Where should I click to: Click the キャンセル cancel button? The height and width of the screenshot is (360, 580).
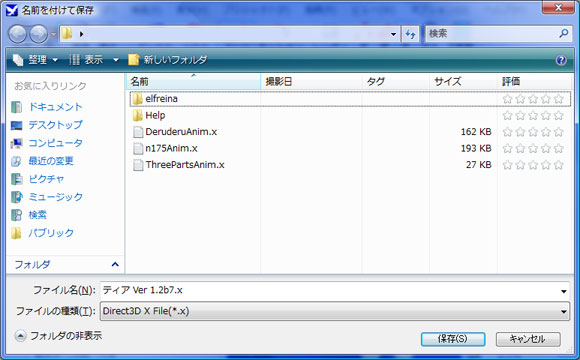pos(528,339)
